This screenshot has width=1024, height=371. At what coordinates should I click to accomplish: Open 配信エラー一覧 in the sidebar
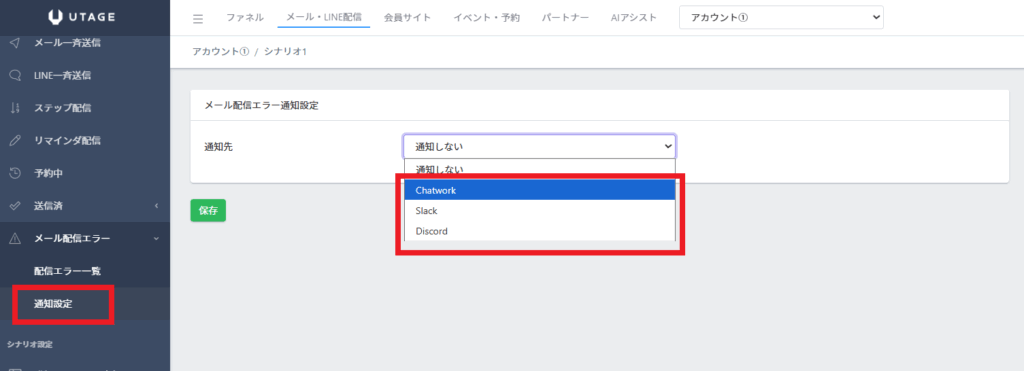(x=67, y=271)
